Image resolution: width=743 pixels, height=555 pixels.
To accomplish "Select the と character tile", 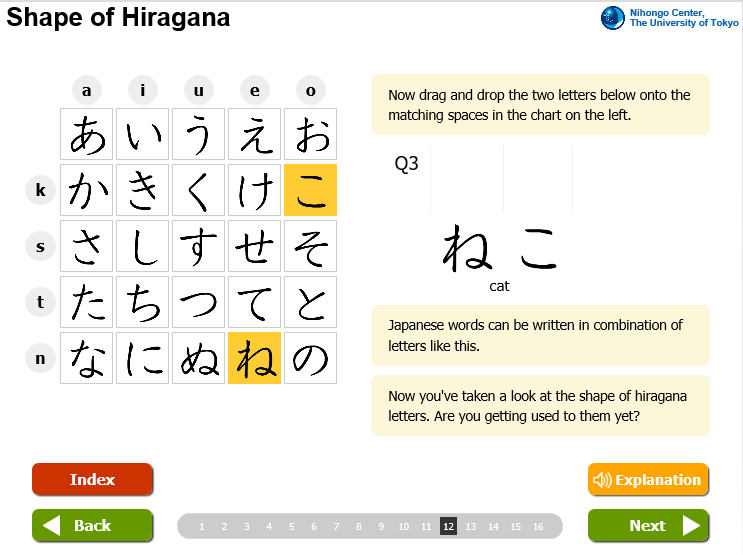I will tap(310, 302).
